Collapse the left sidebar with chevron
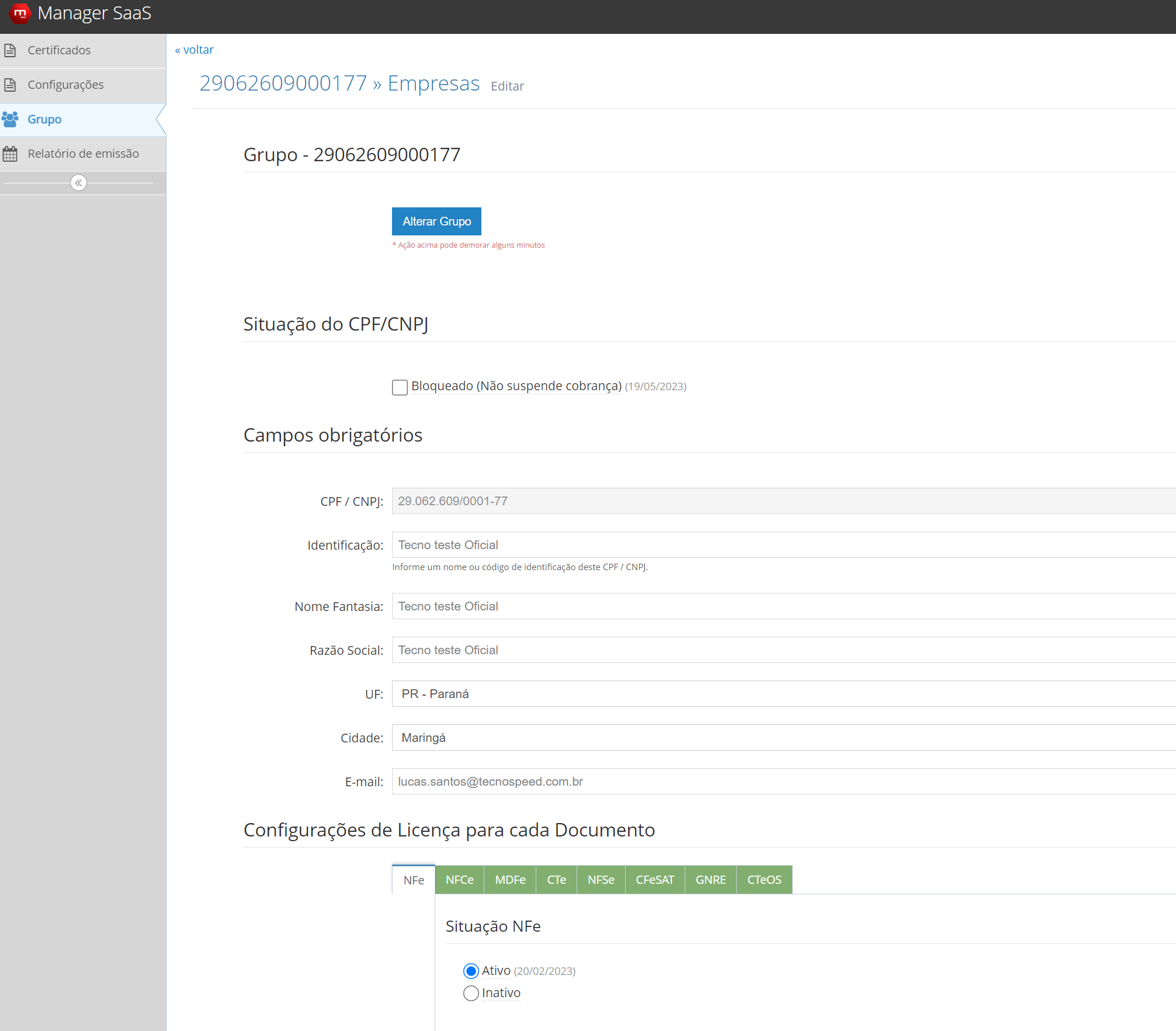This screenshot has width=1176, height=1031. (78, 182)
